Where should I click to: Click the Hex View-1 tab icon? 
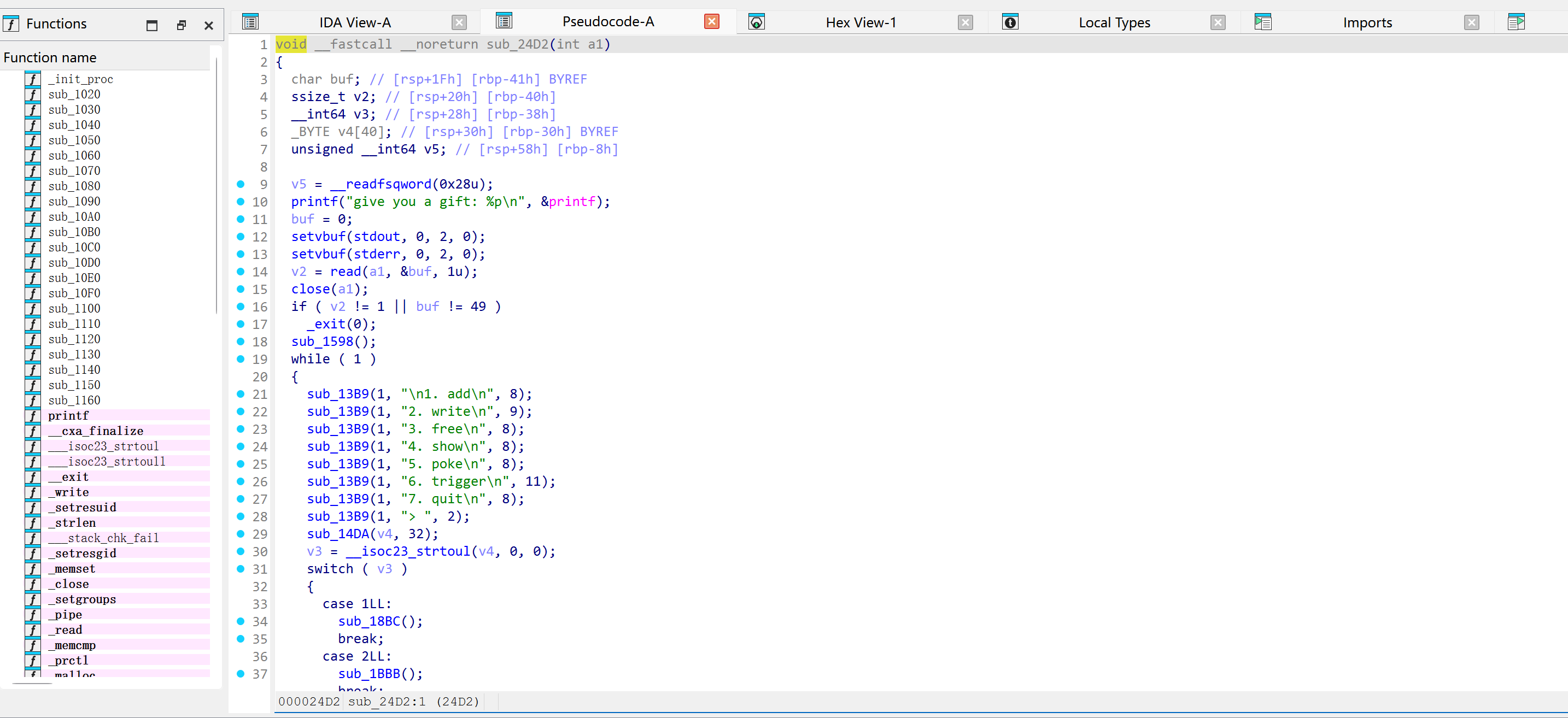point(756,22)
